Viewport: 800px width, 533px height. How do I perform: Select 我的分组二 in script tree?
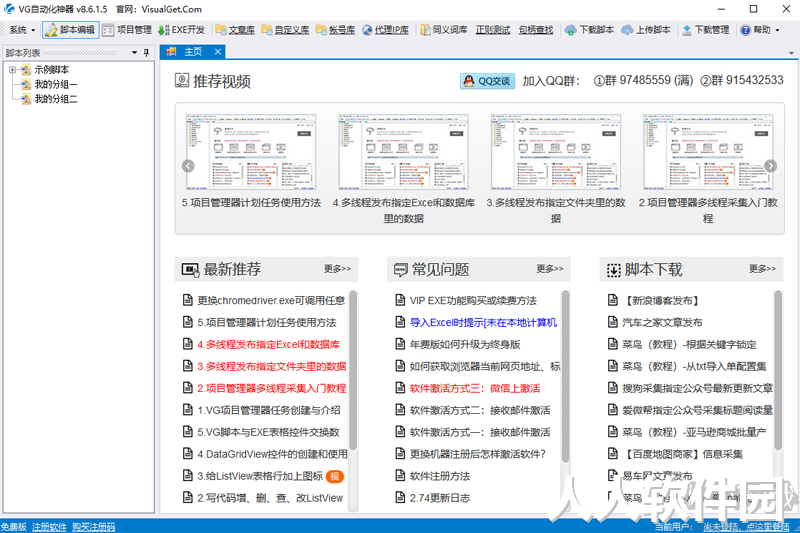[56, 99]
